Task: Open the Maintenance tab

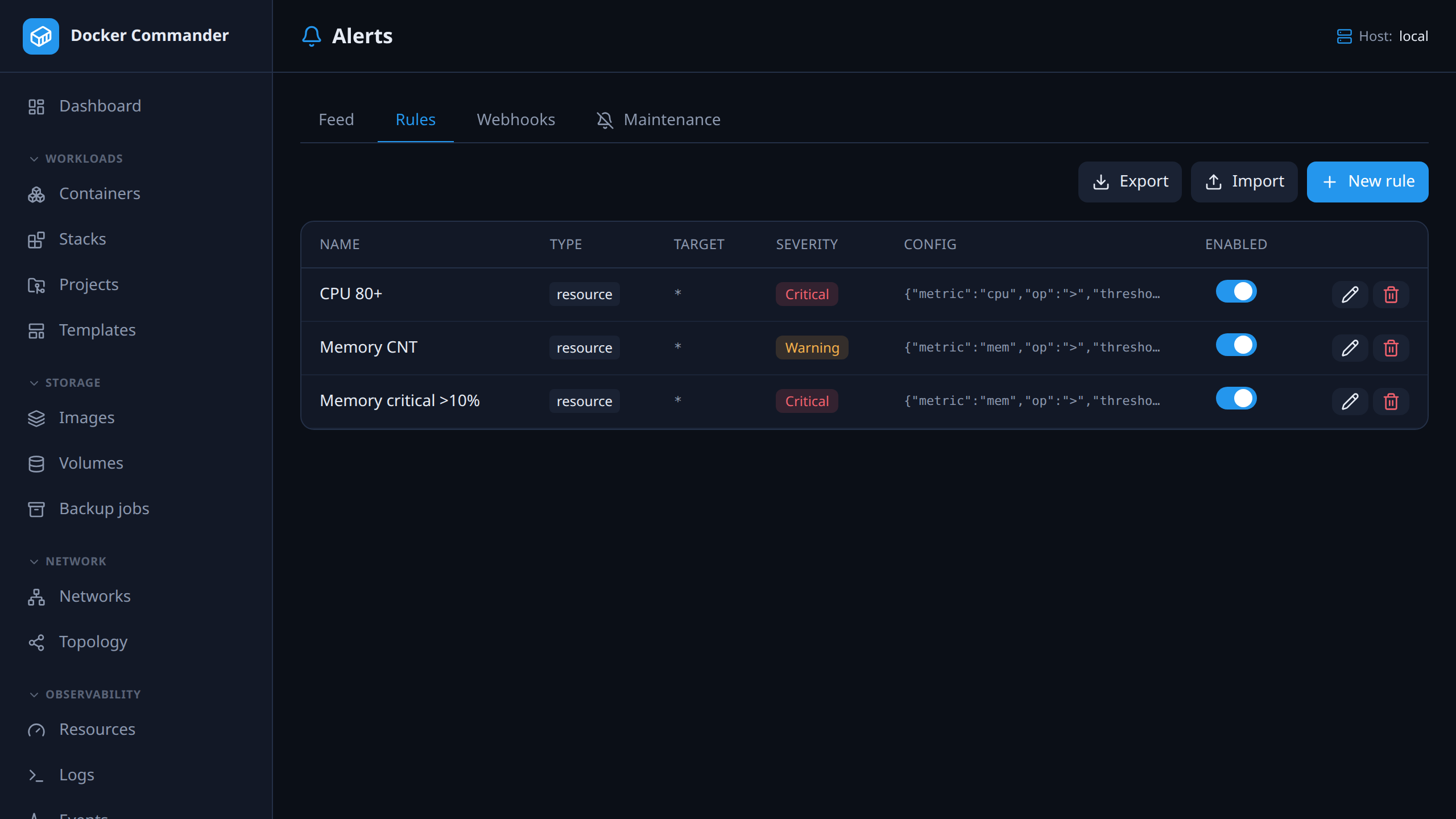Action: (658, 119)
